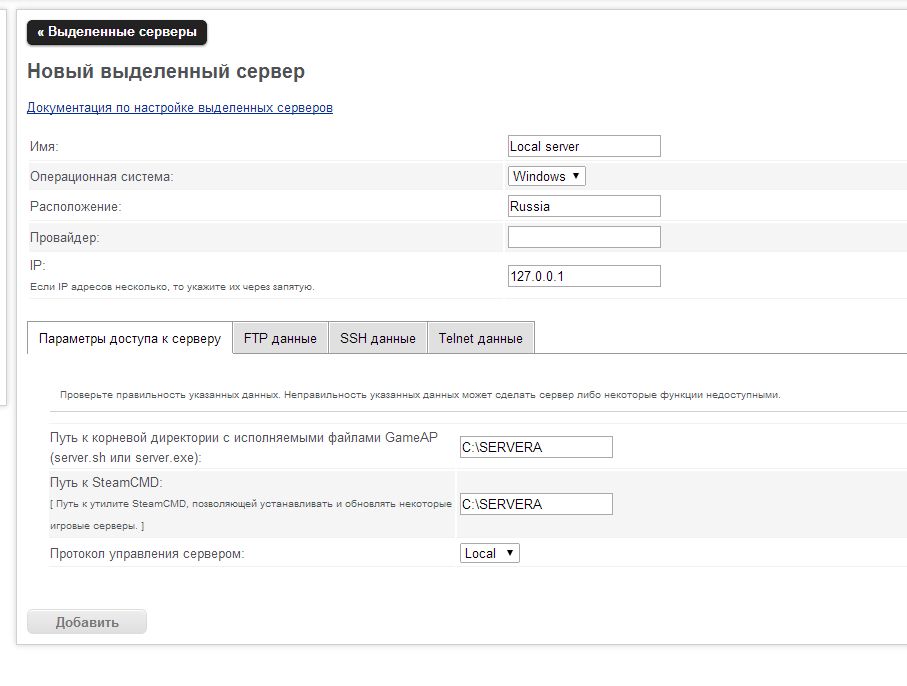Focus the Расположение field with Russia
This screenshot has height=686, width=907.
coord(584,206)
